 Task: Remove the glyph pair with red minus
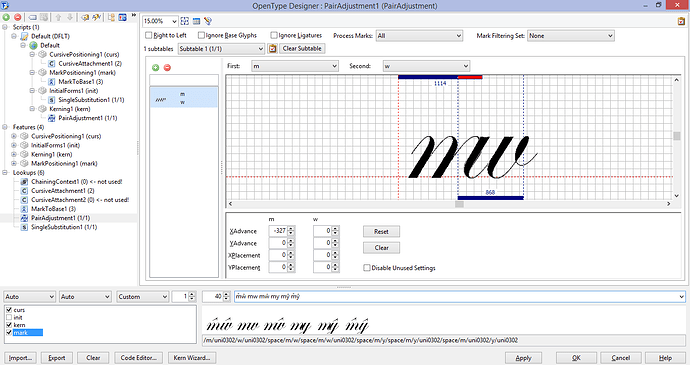(x=167, y=67)
